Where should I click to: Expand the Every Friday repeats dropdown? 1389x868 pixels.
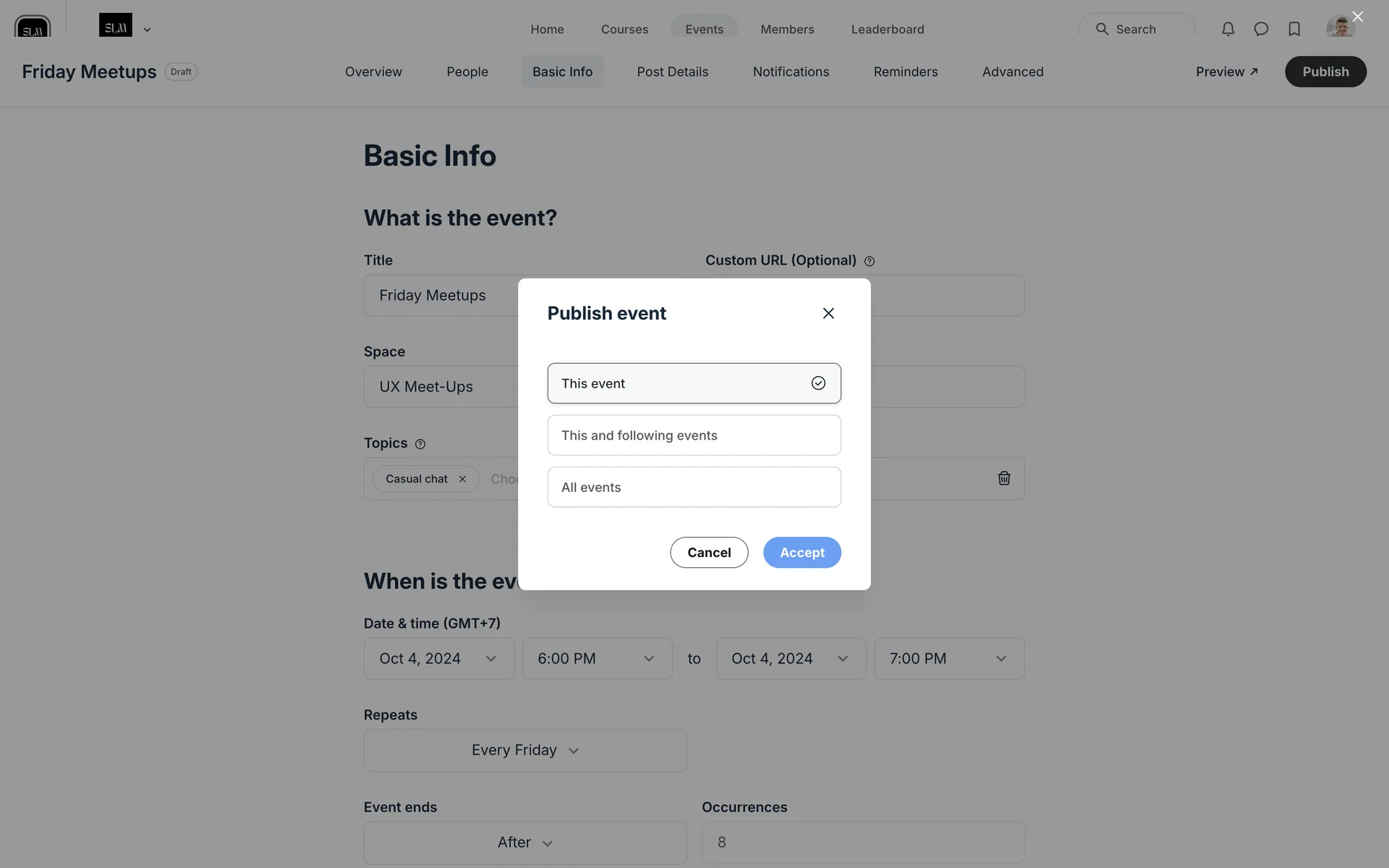[525, 750]
